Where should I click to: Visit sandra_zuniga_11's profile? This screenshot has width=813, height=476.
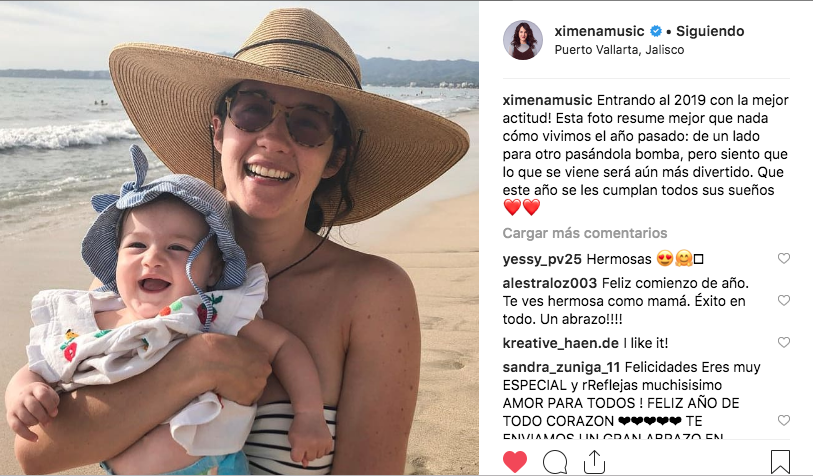(561, 368)
